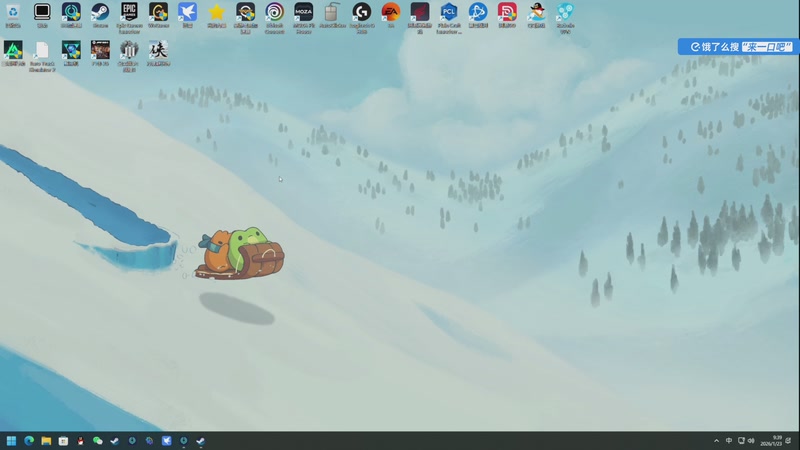Open WeChat from the taskbar
800x450 pixels.
(x=97, y=441)
